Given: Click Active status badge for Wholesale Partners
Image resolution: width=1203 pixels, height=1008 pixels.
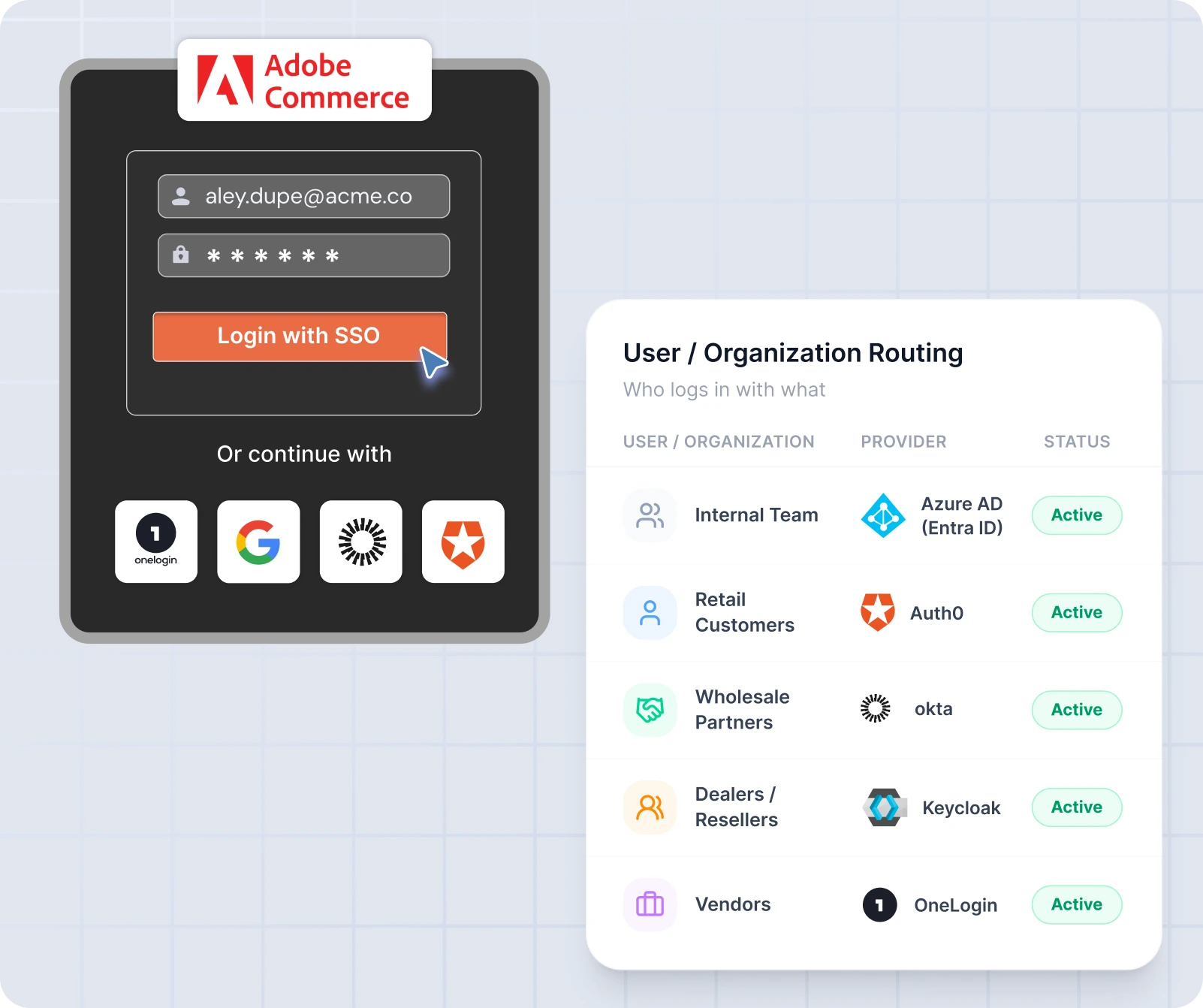Looking at the screenshot, I should click(x=1077, y=710).
